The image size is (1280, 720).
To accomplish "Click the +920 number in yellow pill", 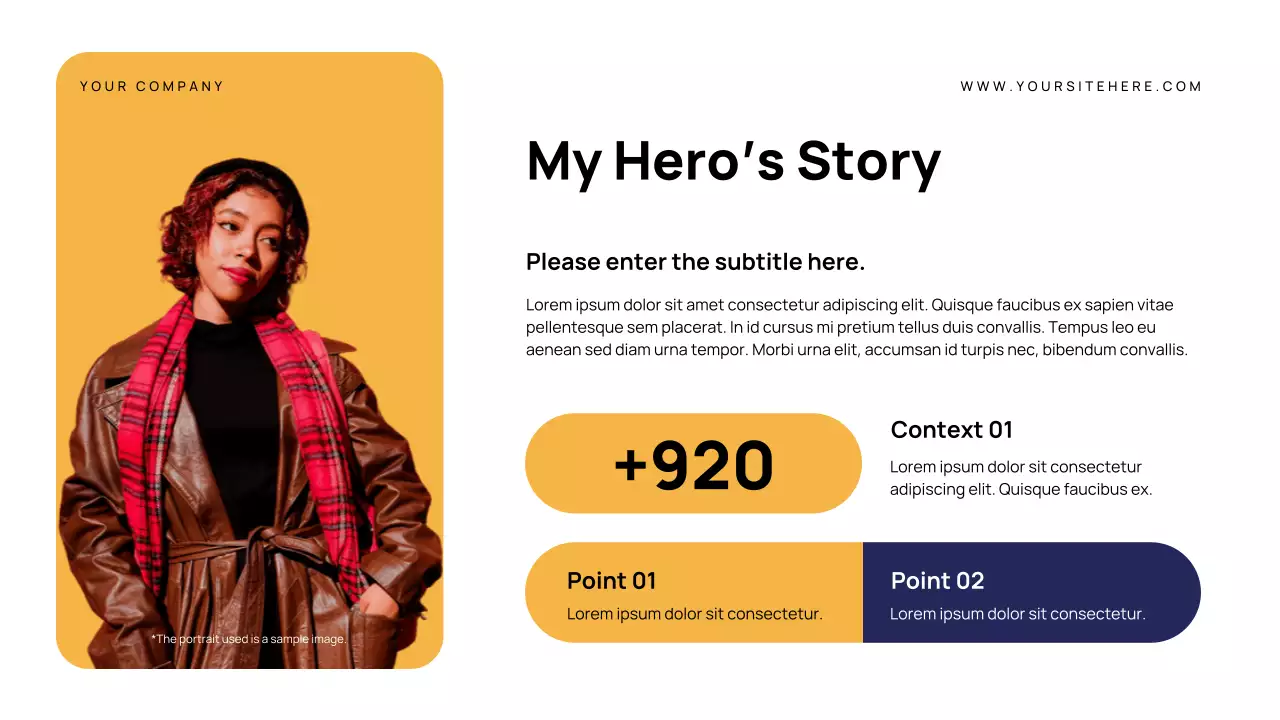I will point(693,464).
